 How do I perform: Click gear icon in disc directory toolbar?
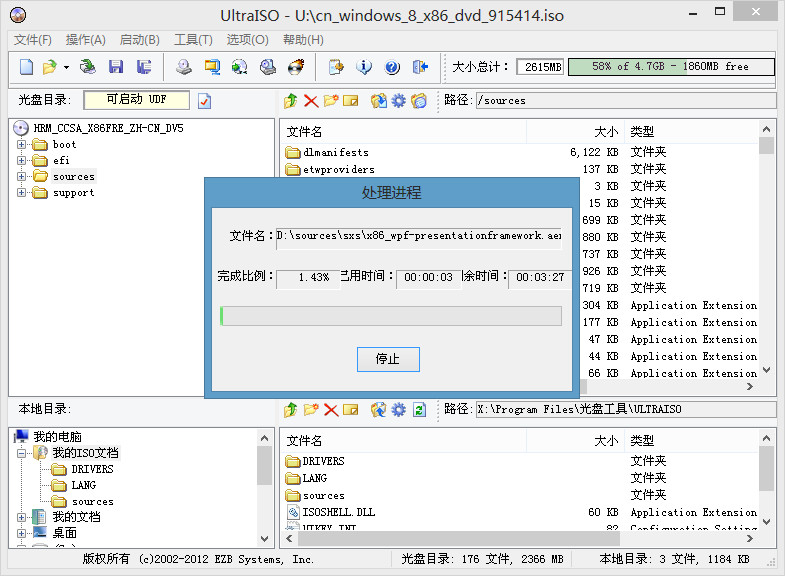click(399, 101)
